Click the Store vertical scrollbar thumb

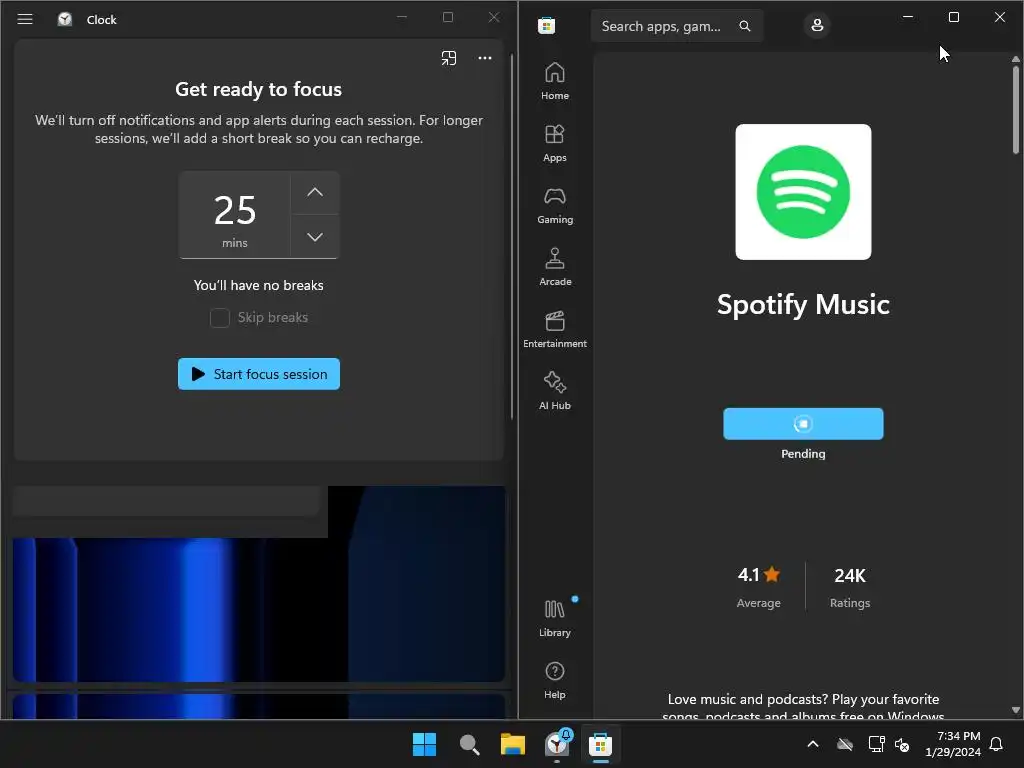[1016, 109]
